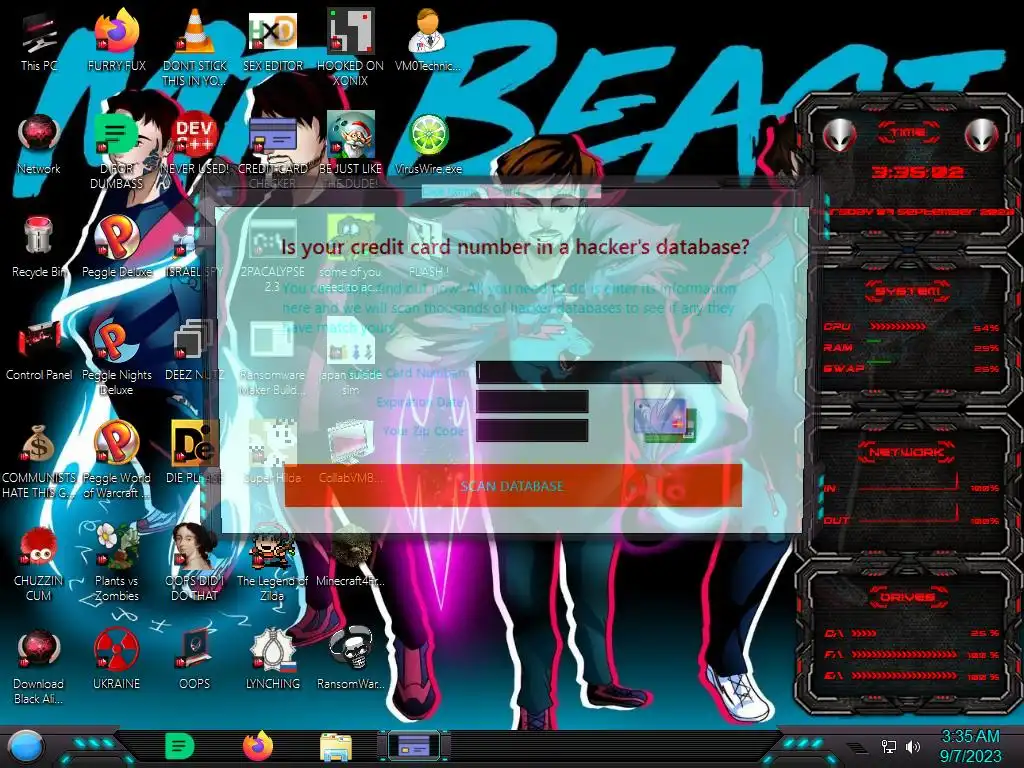Open the volume speaker tray icon
1024x768 pixels.
point(913,746)
